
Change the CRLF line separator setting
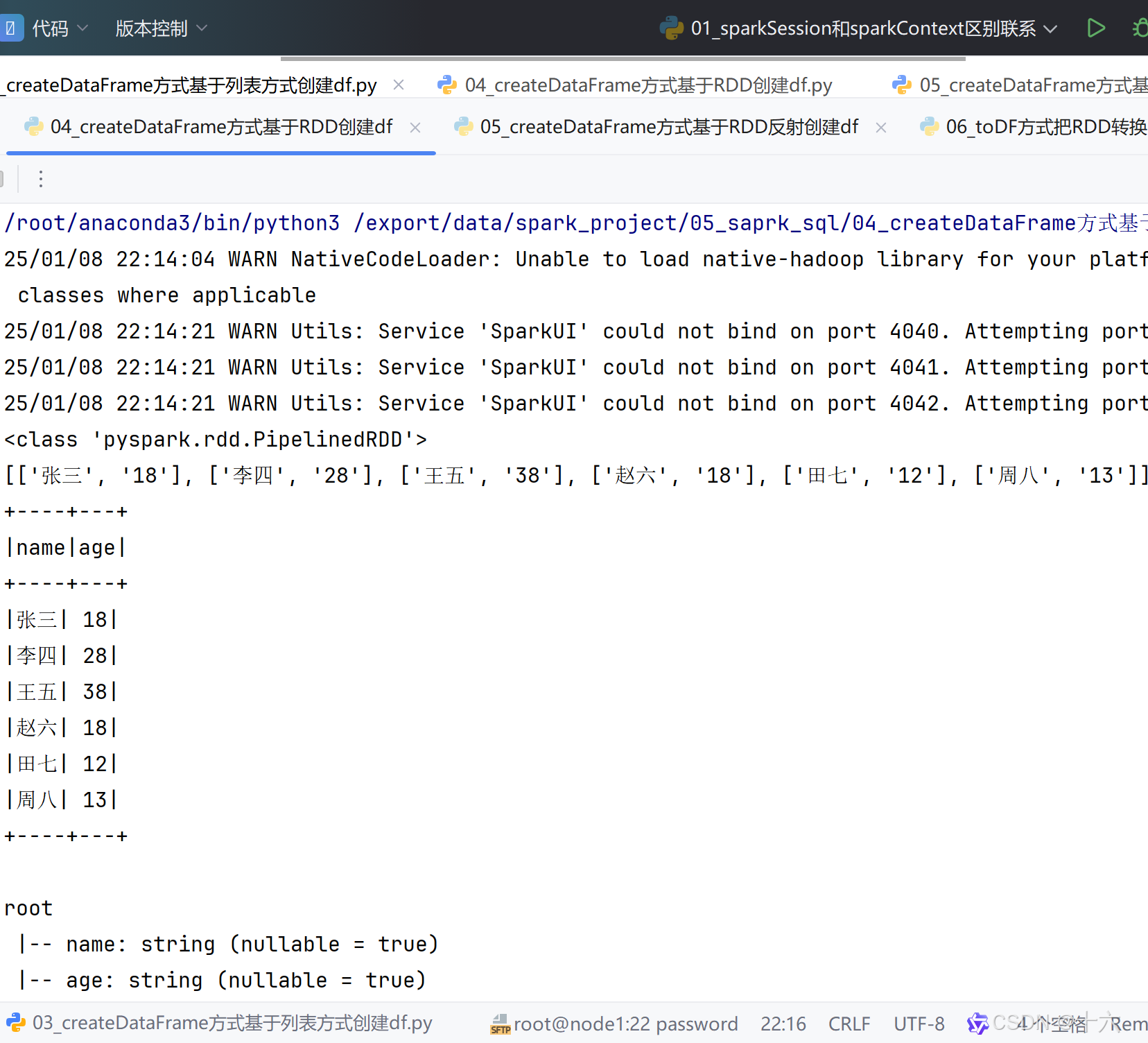(849, 1024)
